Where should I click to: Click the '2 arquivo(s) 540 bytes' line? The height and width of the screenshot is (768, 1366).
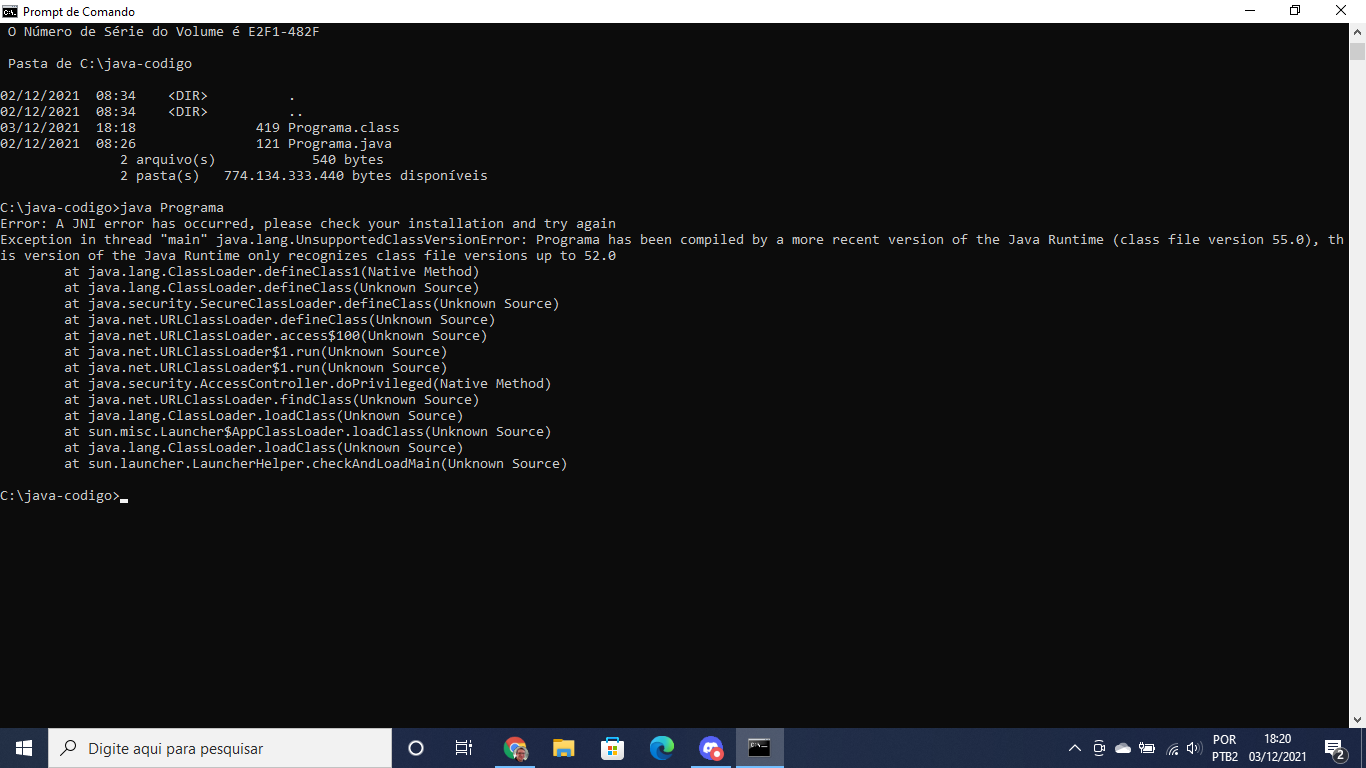(252, 160)
